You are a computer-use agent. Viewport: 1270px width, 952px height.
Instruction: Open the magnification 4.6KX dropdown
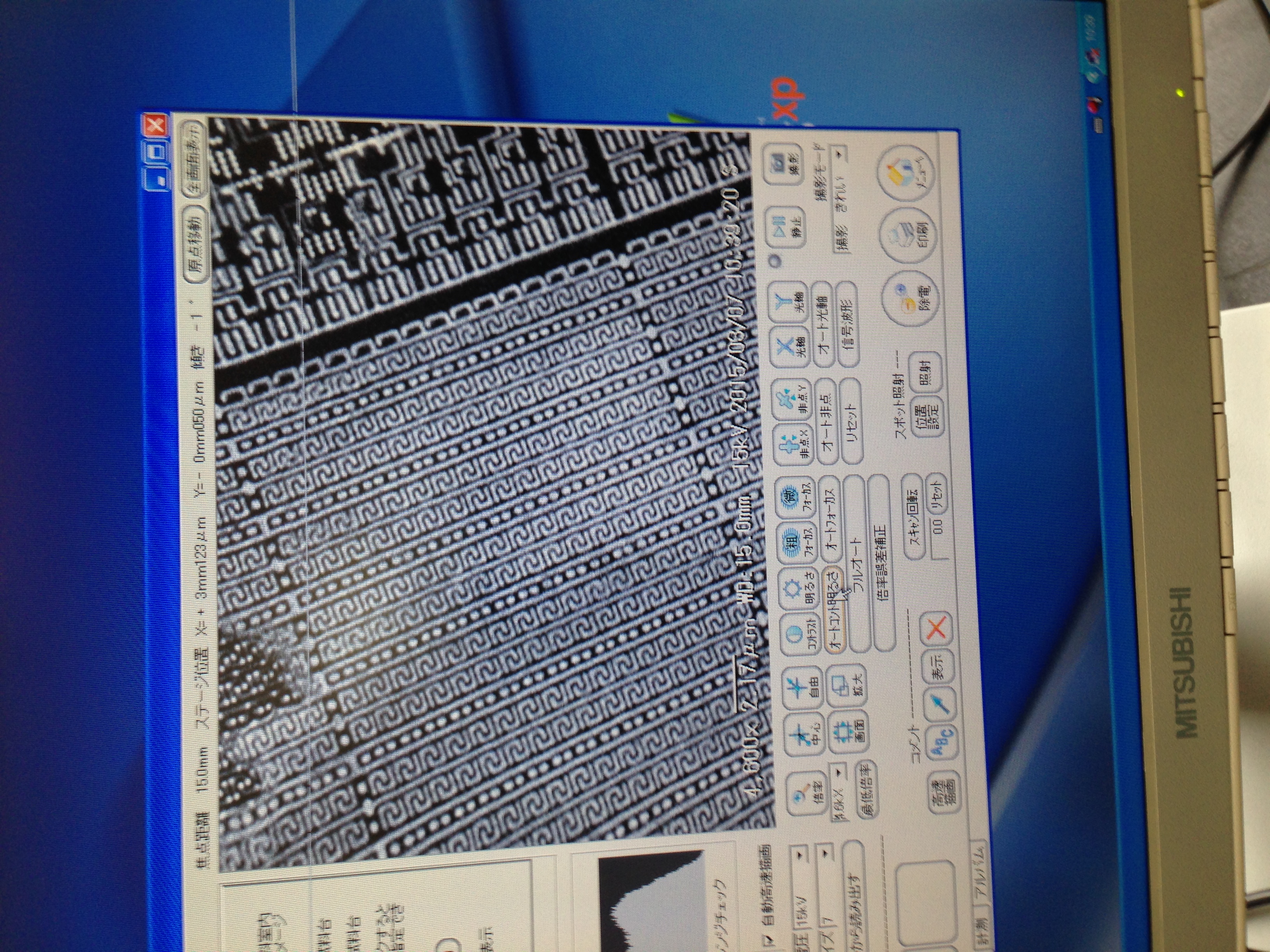[839, 792]
